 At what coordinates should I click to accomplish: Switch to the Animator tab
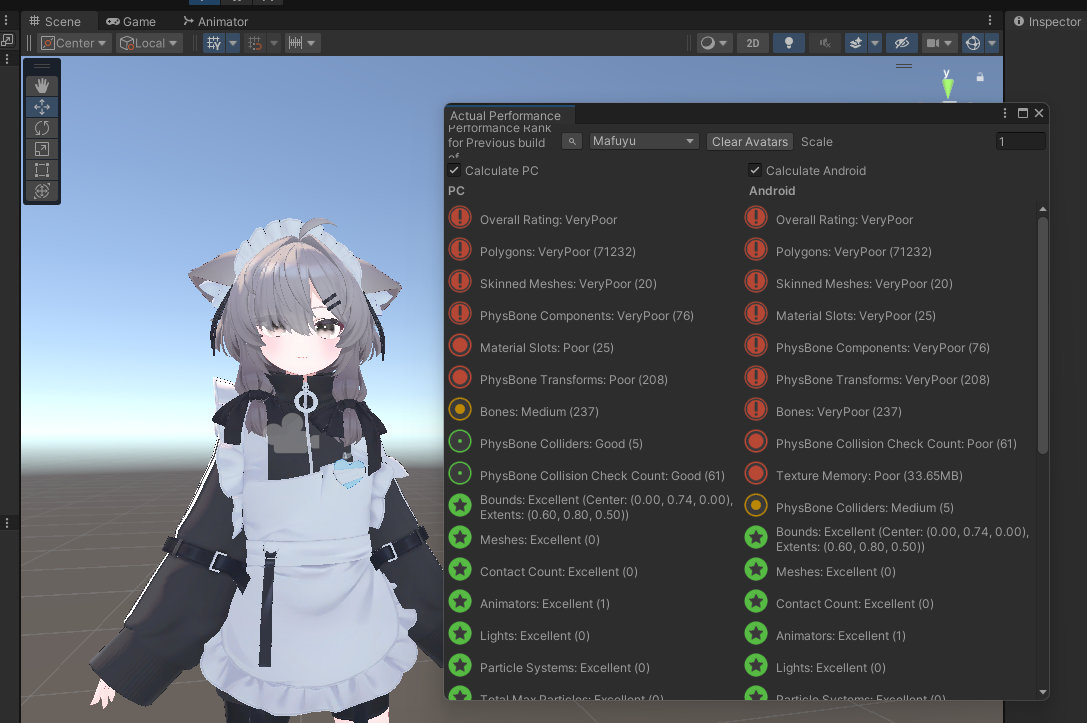tap(216, 21)
